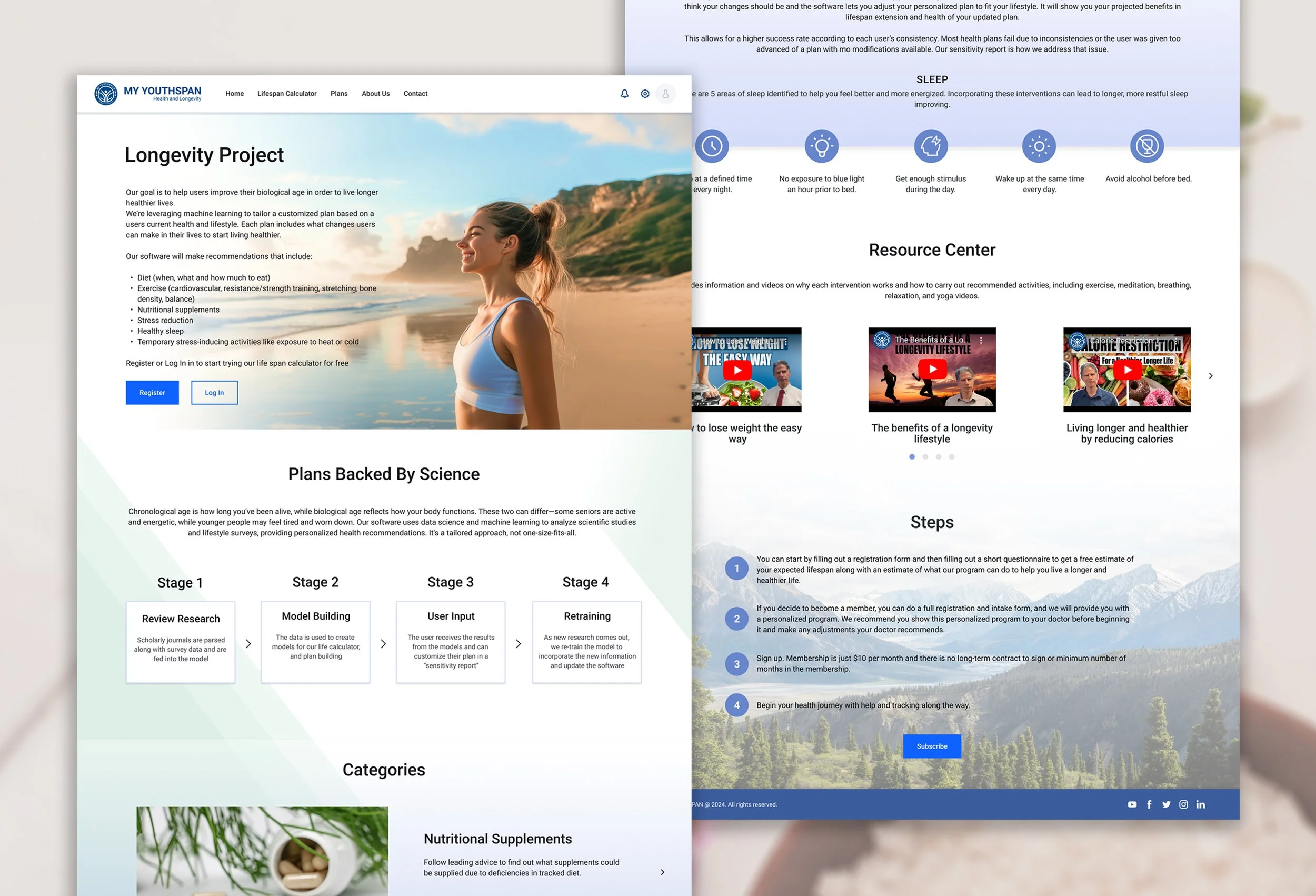Click the Resource Center carousel next arrow

point(1211,375)
